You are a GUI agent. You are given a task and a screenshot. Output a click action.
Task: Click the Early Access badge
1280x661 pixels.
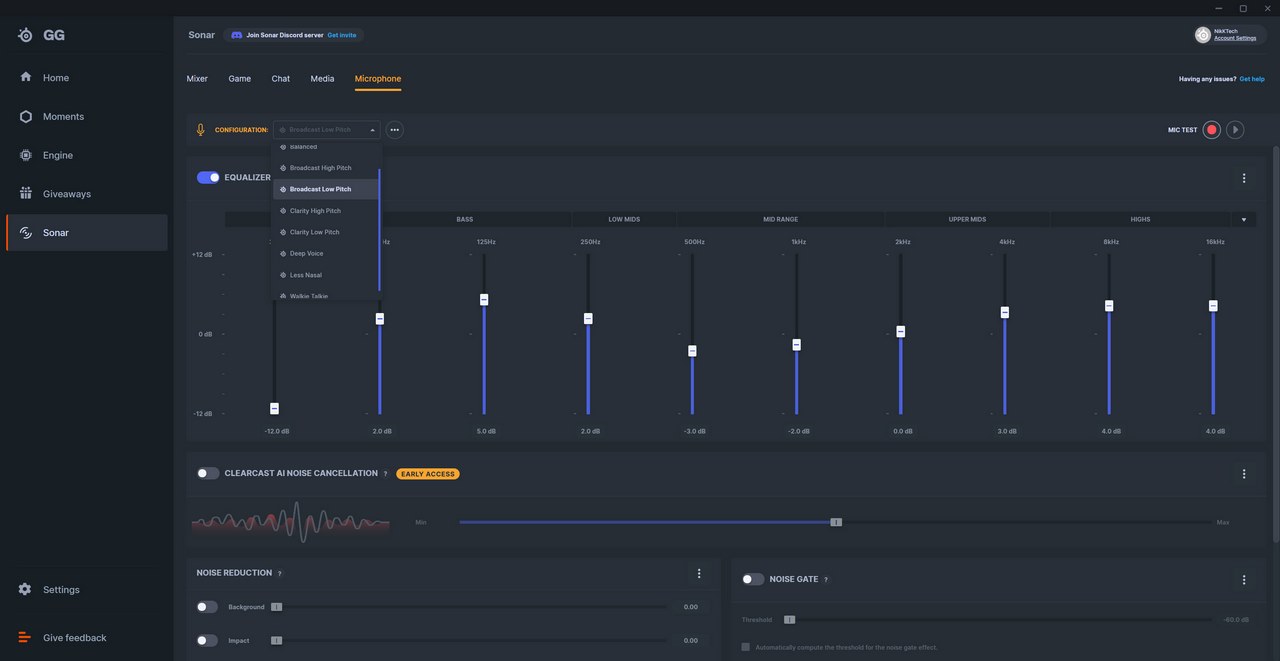[428, 474]
